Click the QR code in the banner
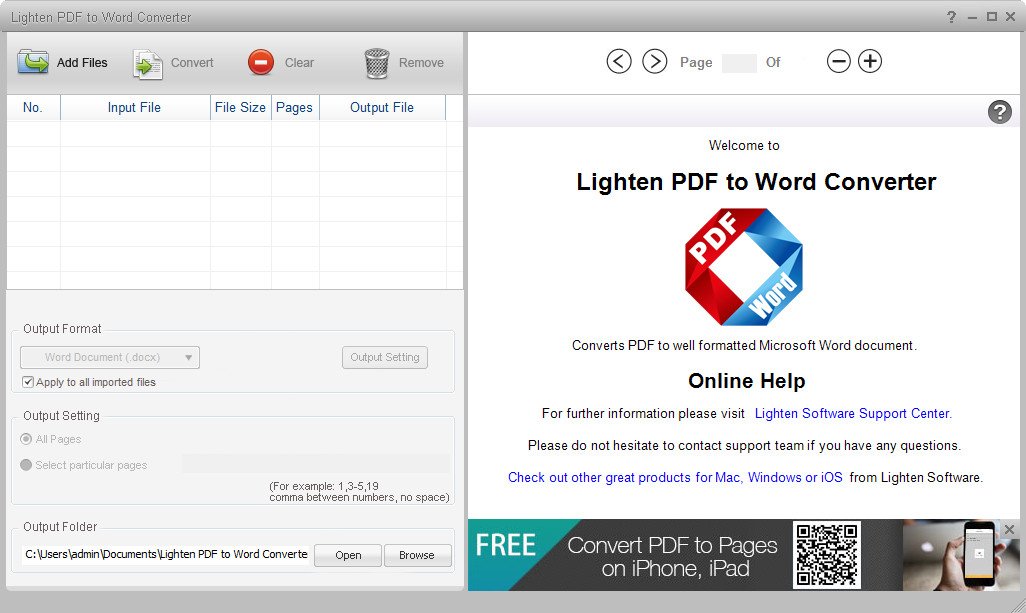 (x=827, y=555)
